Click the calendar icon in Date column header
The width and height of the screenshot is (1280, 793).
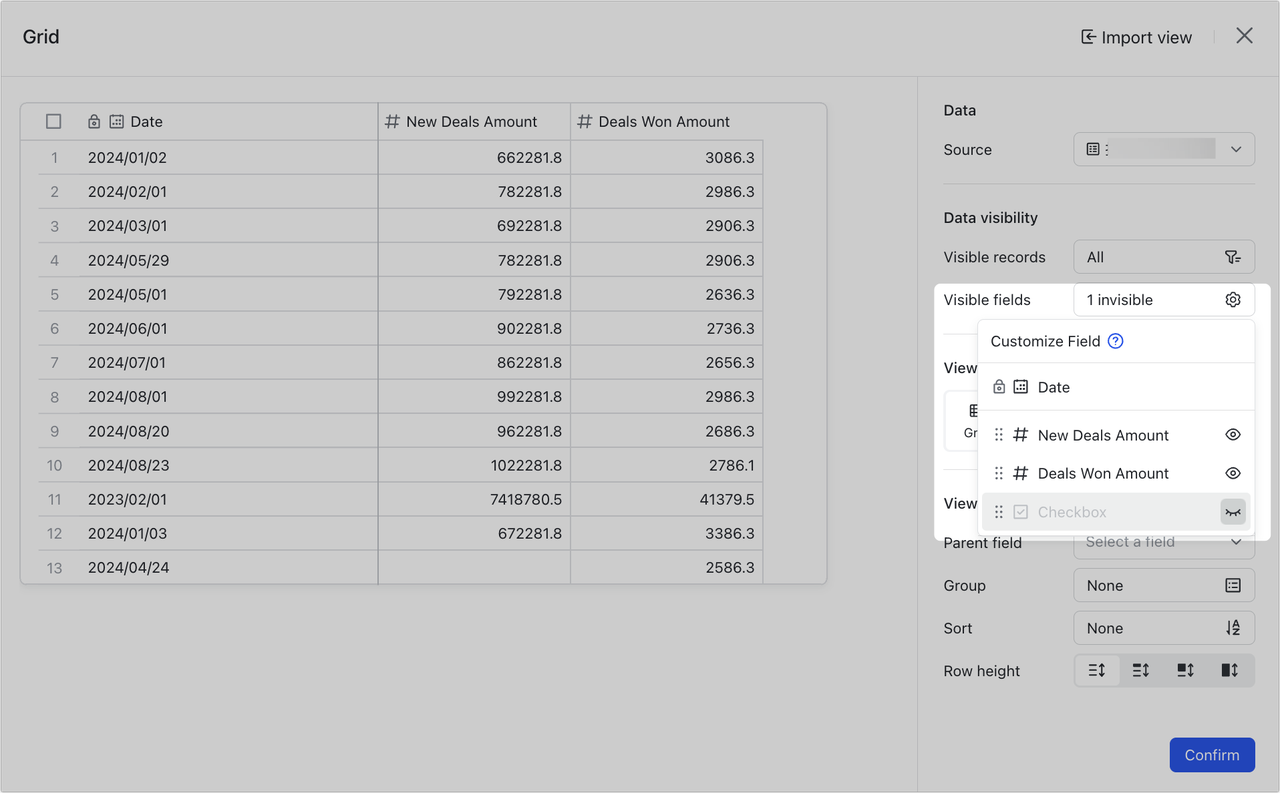tap(116, 121)
